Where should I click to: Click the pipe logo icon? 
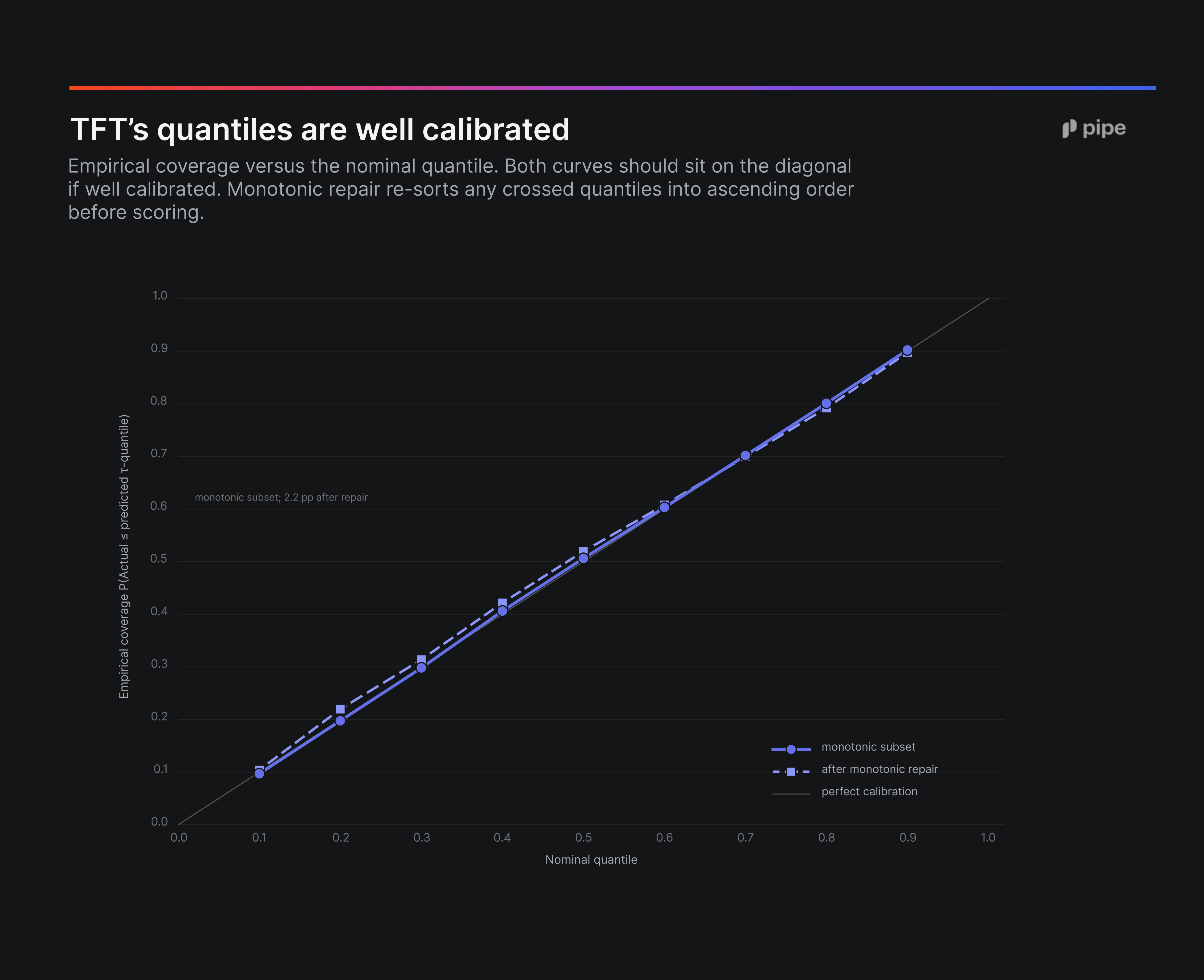pos(1069,129)
